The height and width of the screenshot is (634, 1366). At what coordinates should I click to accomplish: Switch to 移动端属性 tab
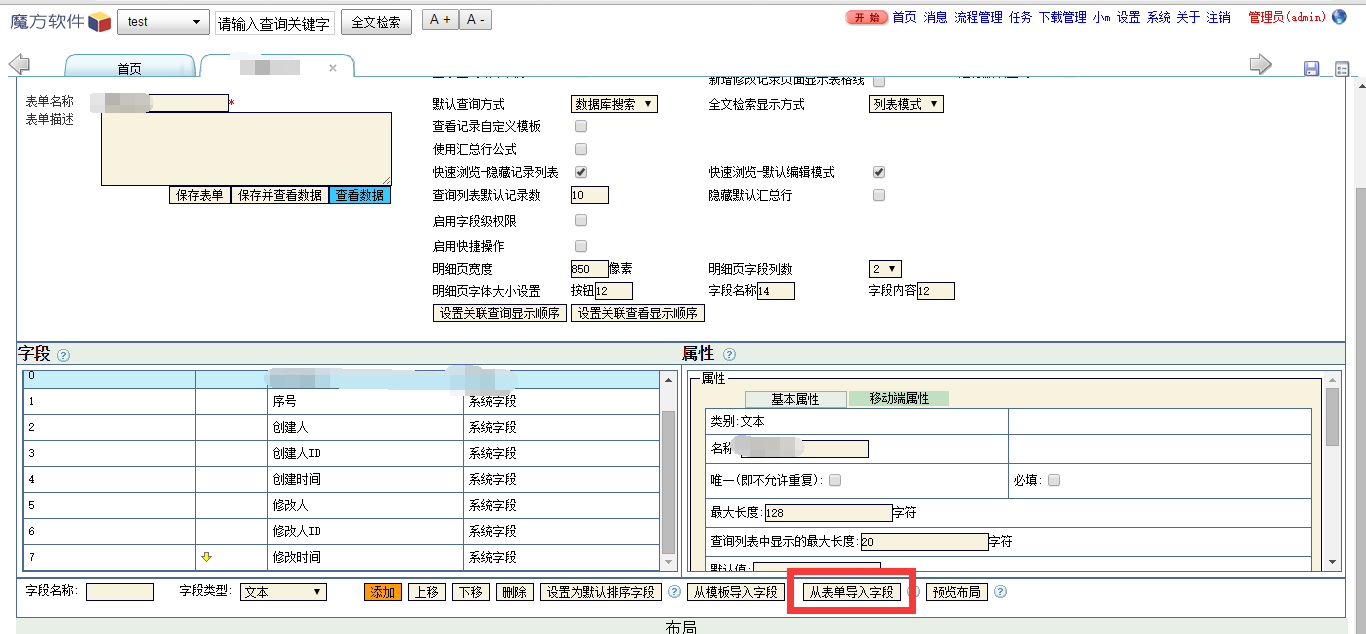click(899, 398)
